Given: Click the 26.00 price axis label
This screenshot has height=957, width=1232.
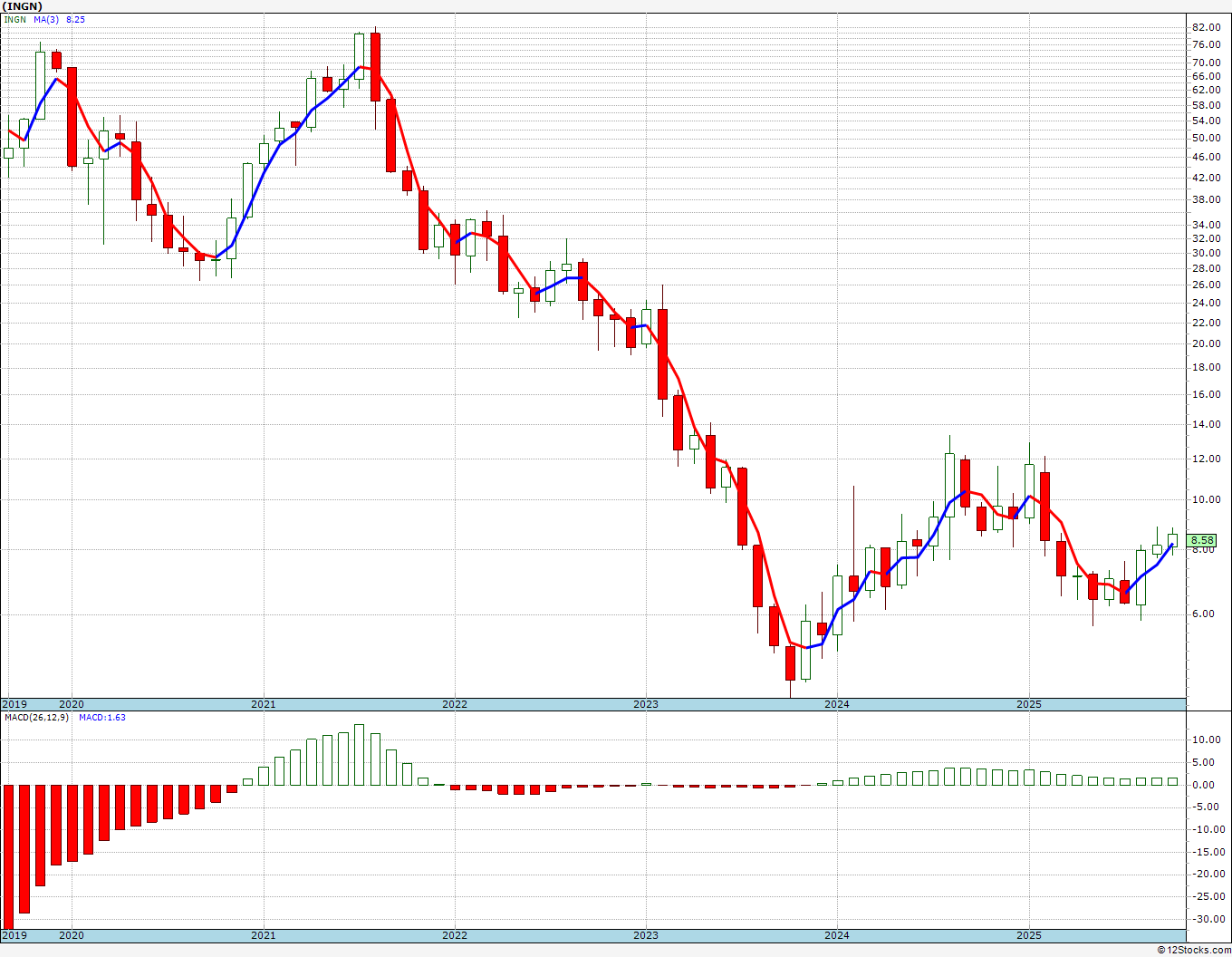Looking at the screenshot, I should tap(1206, 285).
